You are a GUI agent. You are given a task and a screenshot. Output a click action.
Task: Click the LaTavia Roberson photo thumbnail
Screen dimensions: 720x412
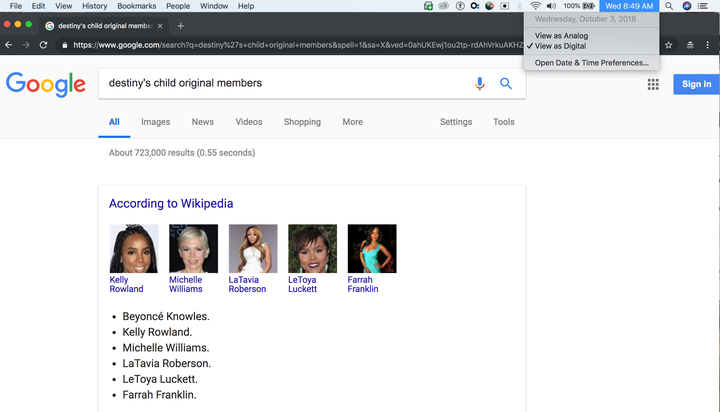pyautogui.click(x=253, y=248)
